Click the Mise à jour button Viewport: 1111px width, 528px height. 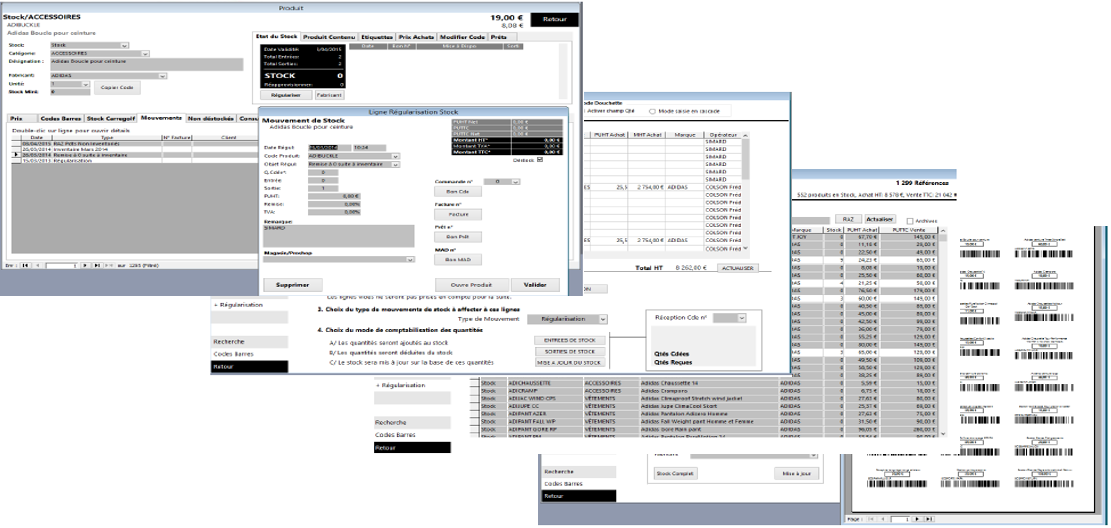[x=796, y=473]
